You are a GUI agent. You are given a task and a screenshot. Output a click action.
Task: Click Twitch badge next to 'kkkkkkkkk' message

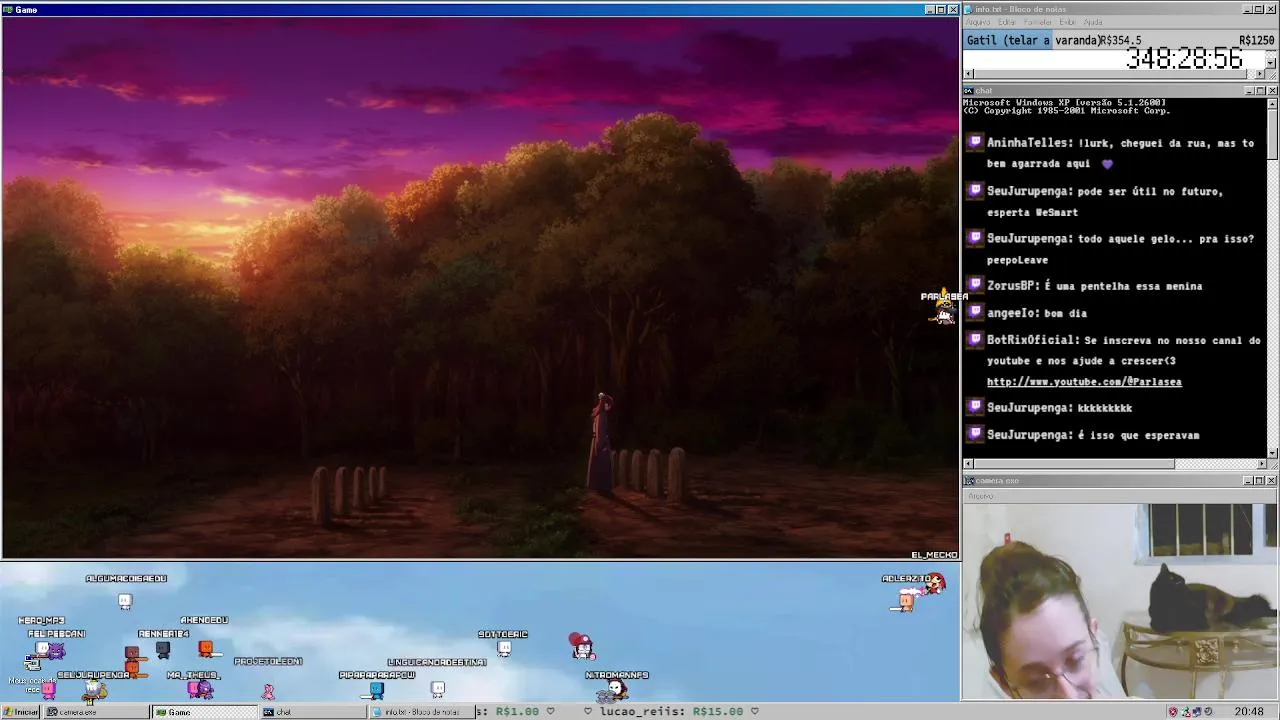click(976, 408)
